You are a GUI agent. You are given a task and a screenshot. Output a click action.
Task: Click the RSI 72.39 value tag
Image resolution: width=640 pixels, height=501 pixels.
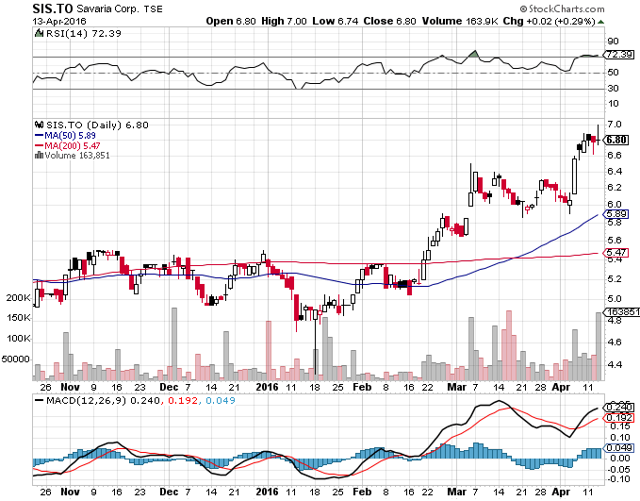click(619, 55)
